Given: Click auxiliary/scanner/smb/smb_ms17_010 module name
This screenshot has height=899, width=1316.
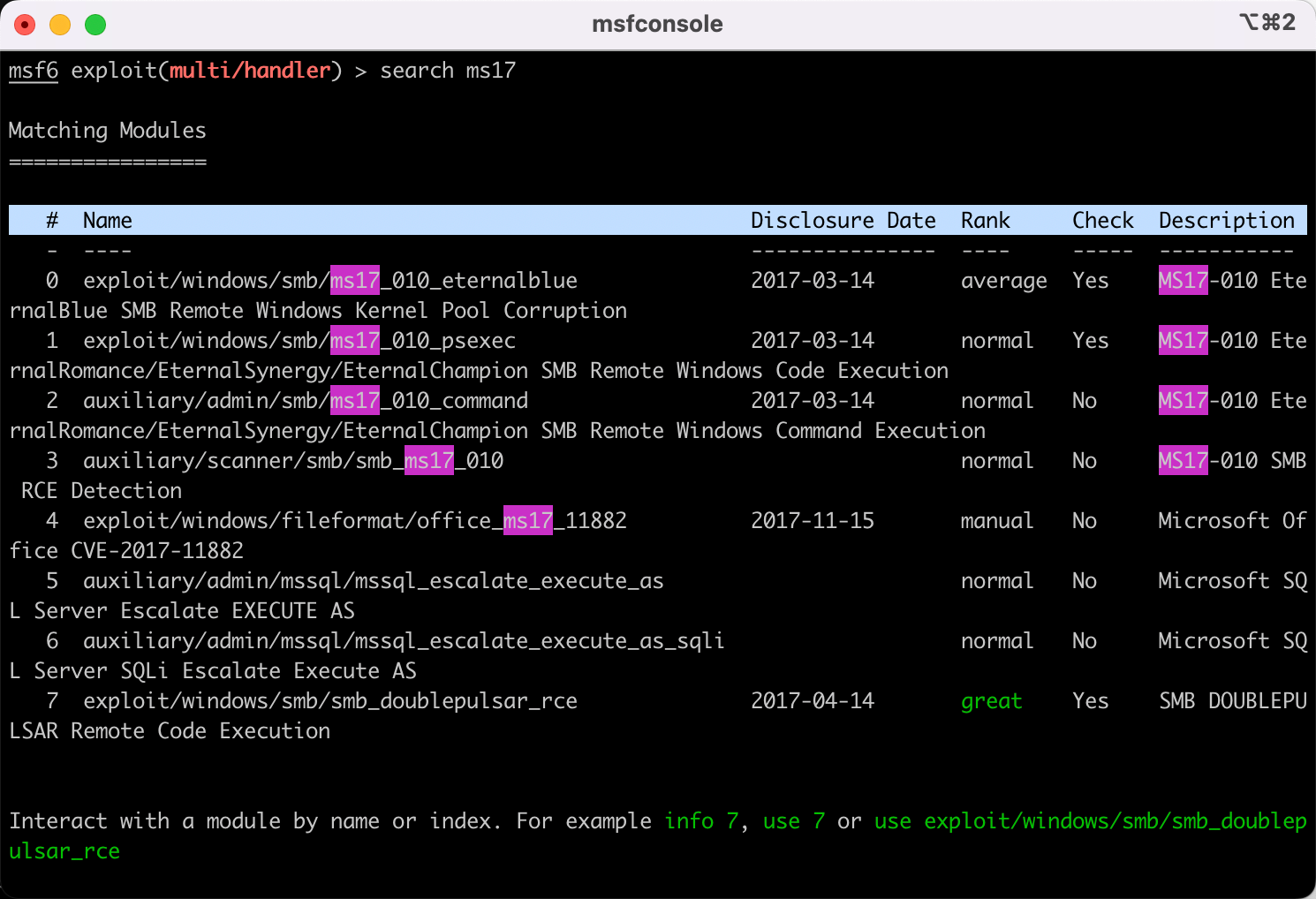Looking at the screenshot, I should (x=293, y=461).
